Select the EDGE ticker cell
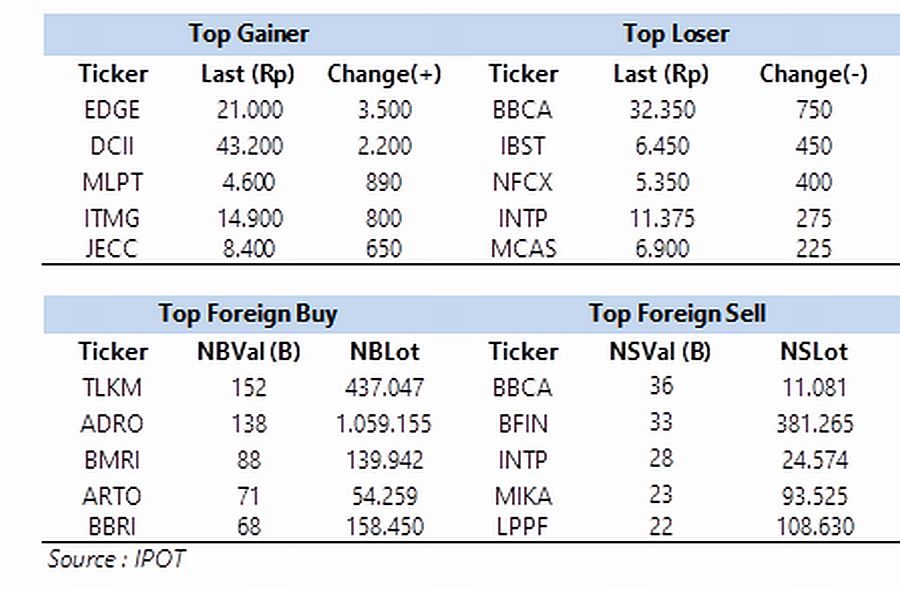 pos(112,110)
